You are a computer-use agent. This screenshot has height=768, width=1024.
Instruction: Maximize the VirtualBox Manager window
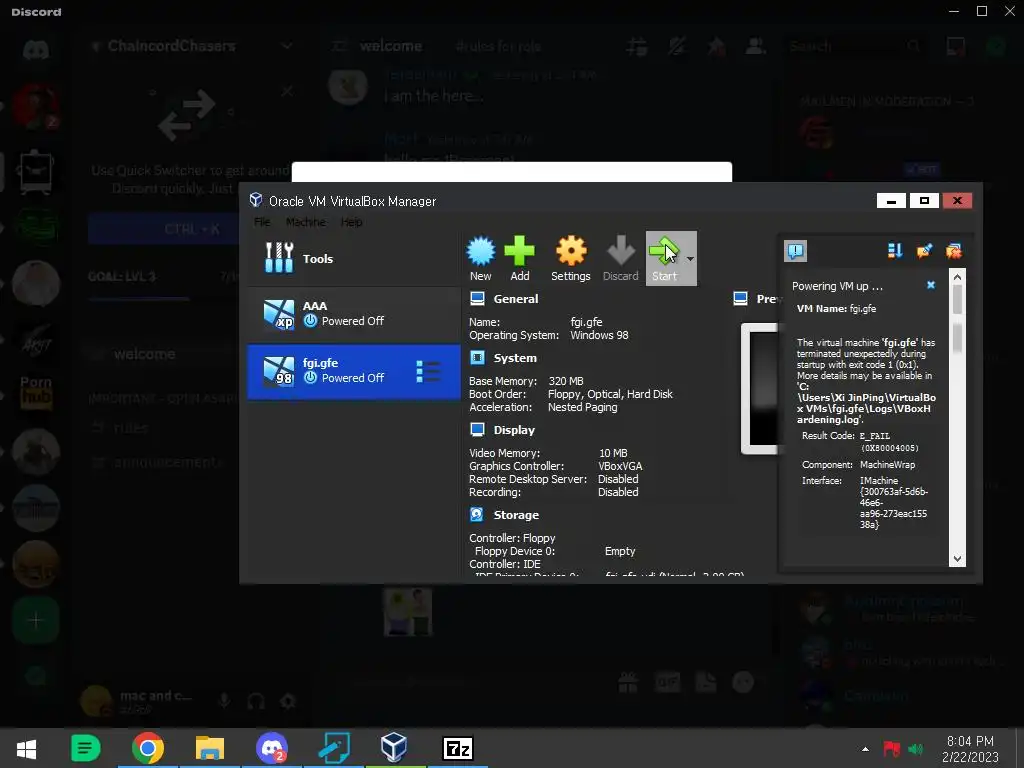pyautogui.click(x=924, y=200)
